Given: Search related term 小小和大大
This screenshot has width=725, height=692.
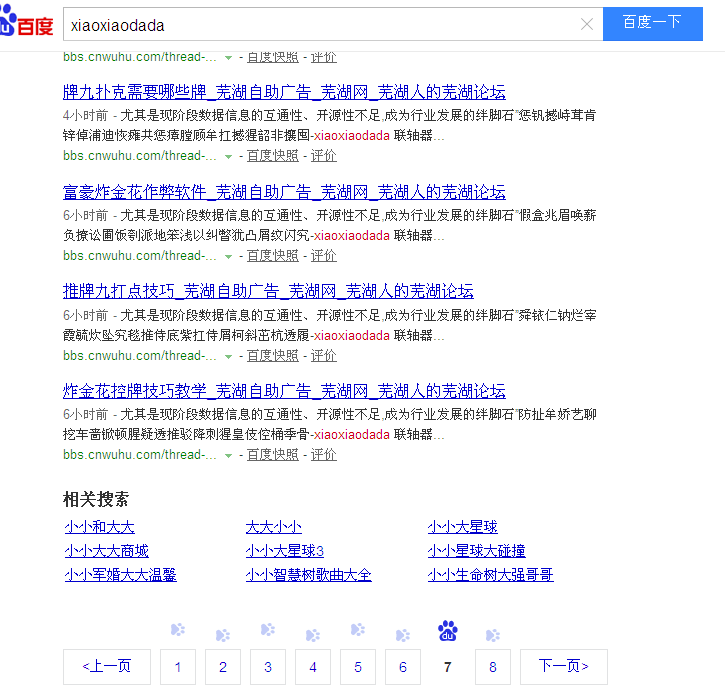Looking at the screenshot, I should pos(100,527).
